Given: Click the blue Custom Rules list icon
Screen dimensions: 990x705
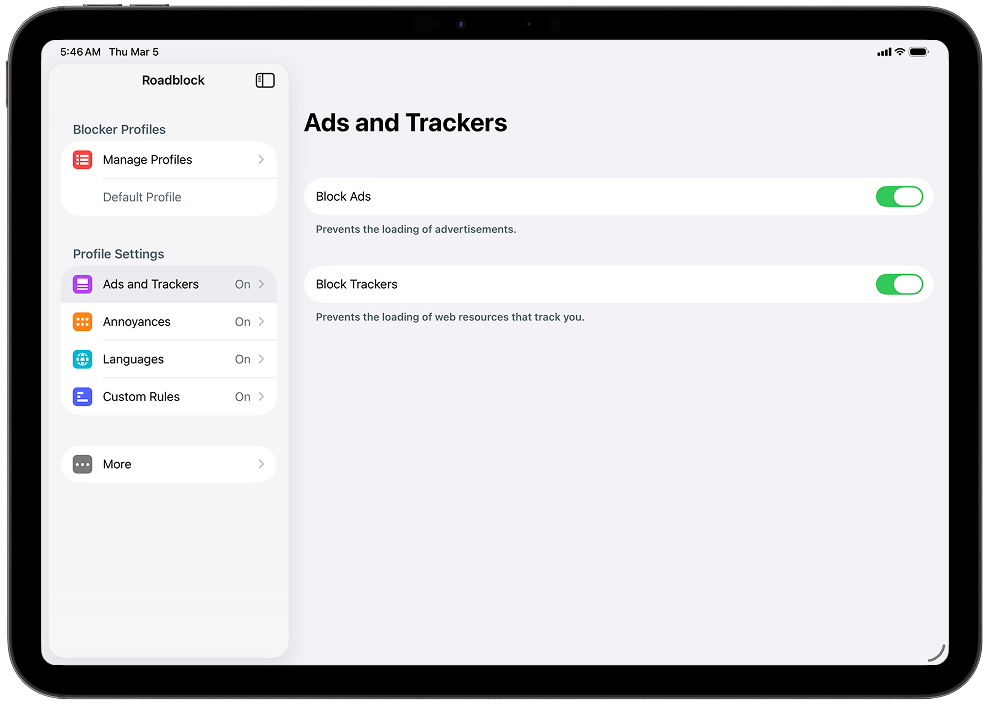Looking at the screenshot, I should (81, 396).
